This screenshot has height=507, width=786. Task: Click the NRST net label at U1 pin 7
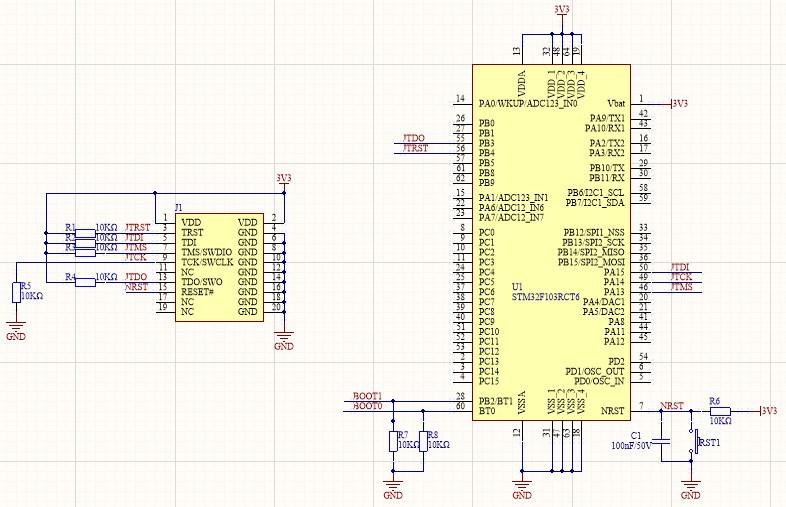(x=672, y=406)
